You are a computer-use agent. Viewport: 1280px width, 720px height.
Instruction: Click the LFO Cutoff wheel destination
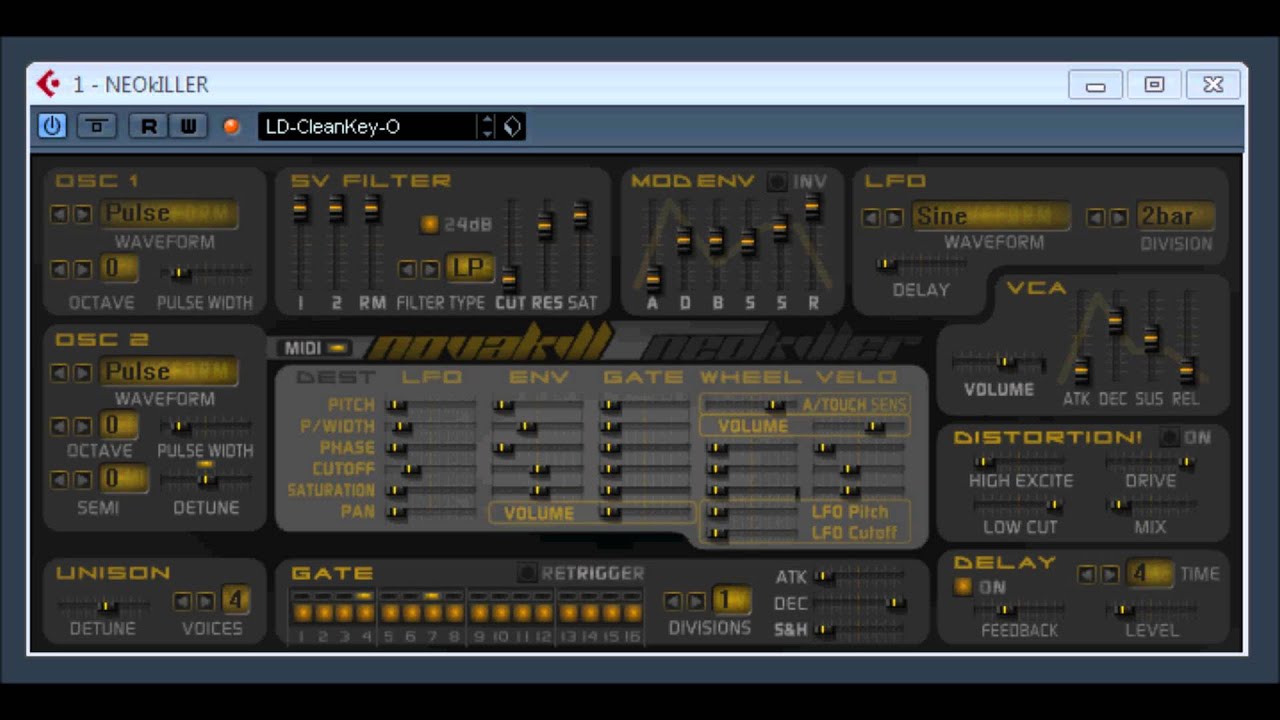pyautogui.click(x=854, y=533)
